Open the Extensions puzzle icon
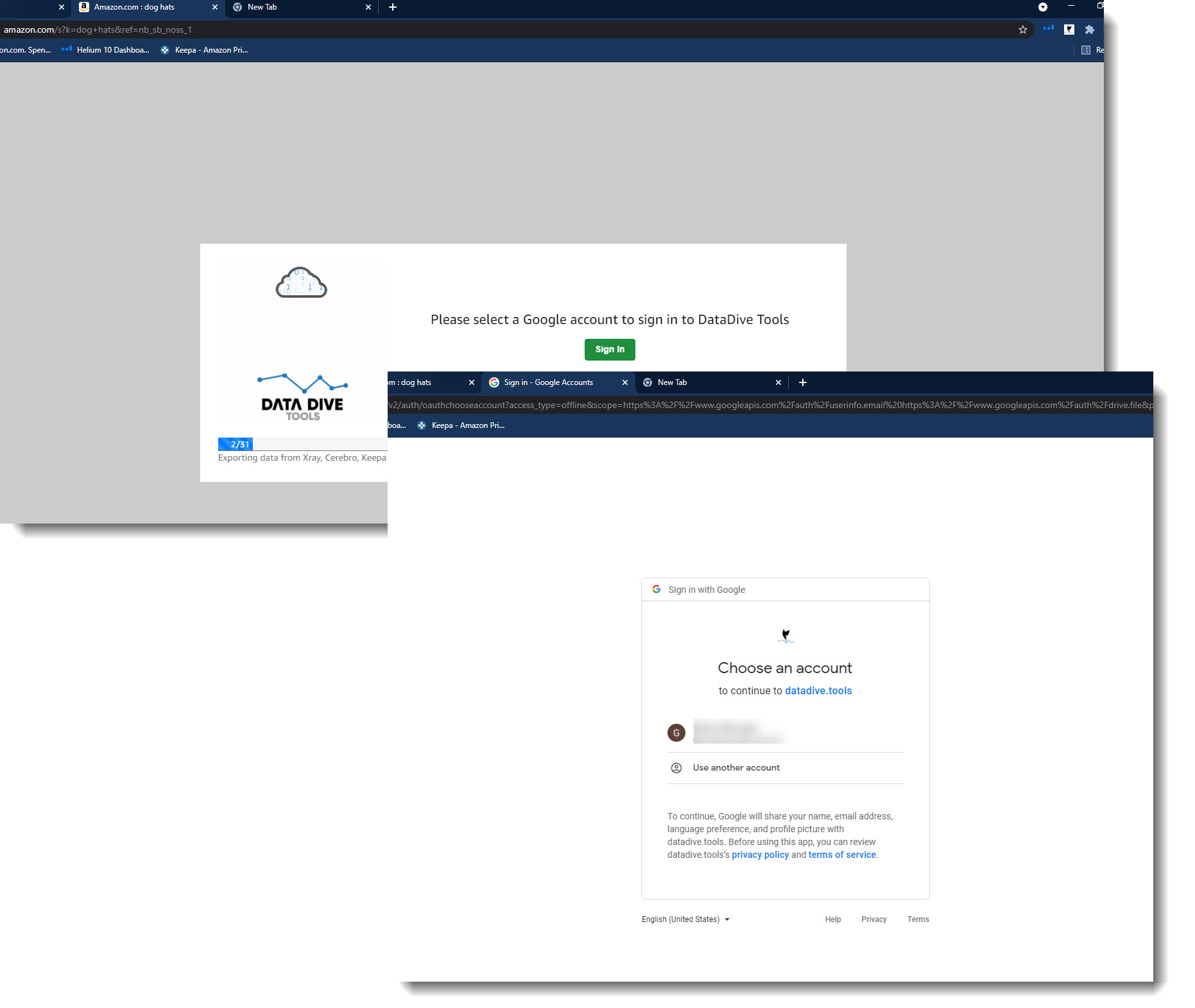This screenshot has height=1008, width=1195. 1089,30
